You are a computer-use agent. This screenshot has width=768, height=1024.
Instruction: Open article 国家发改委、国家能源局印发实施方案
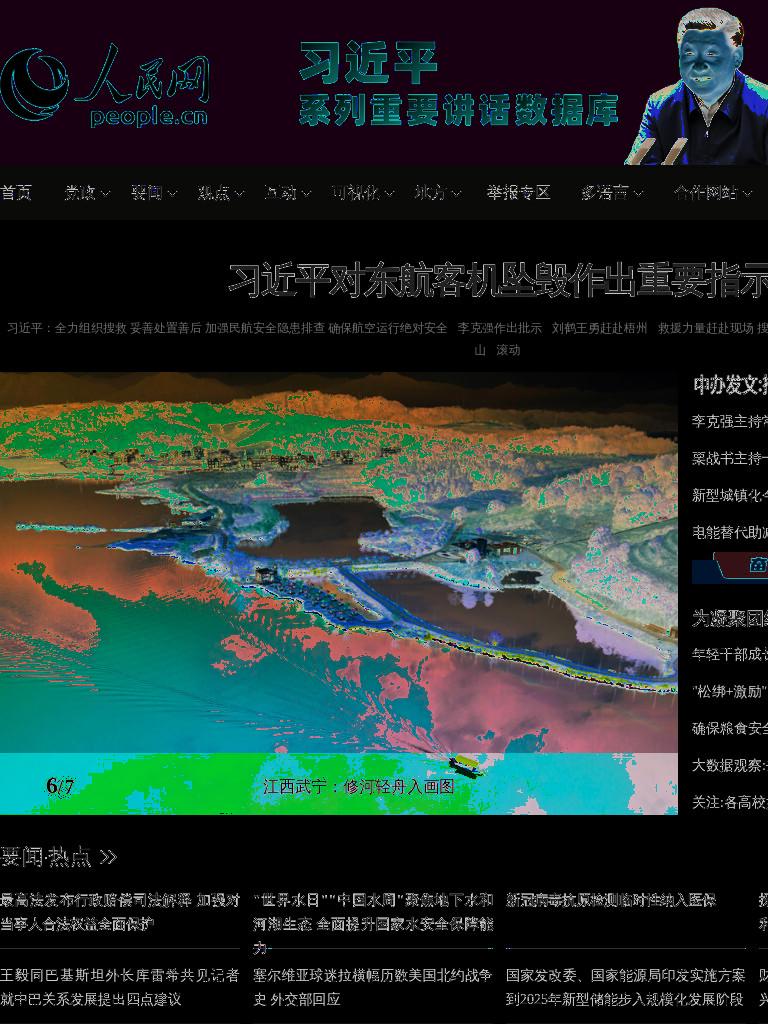click(x=626, y=987)
